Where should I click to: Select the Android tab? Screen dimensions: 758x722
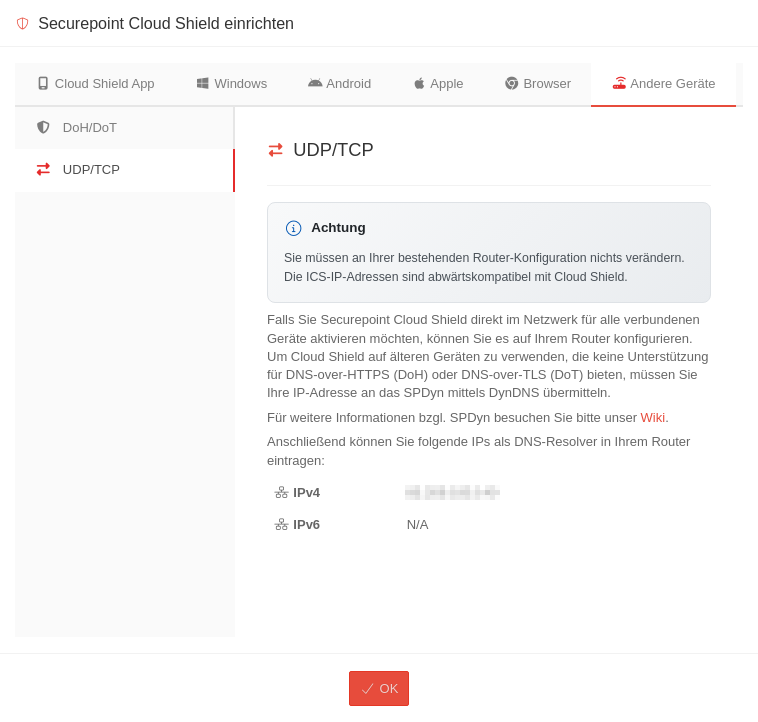point(340,84)
